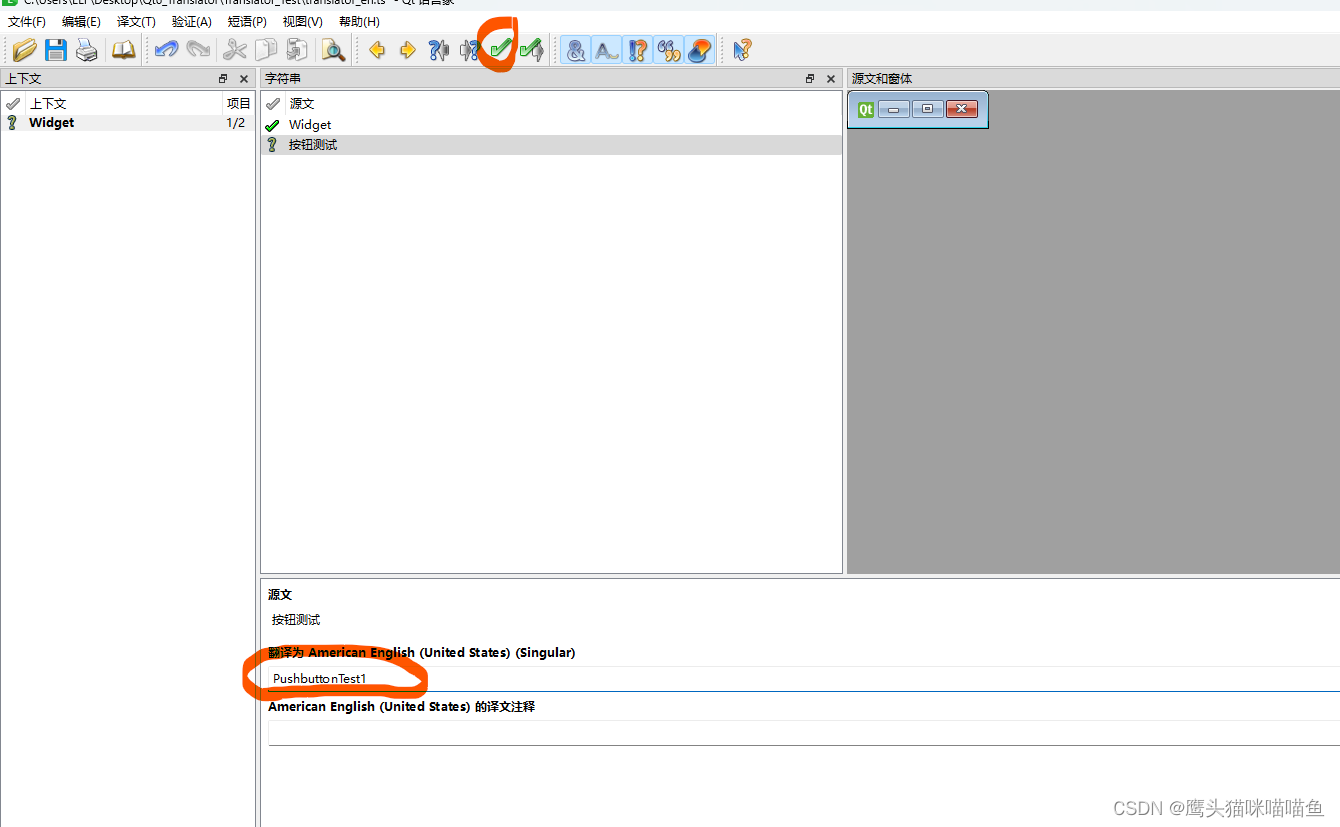Click the Qt logo in the preview window

865,109
